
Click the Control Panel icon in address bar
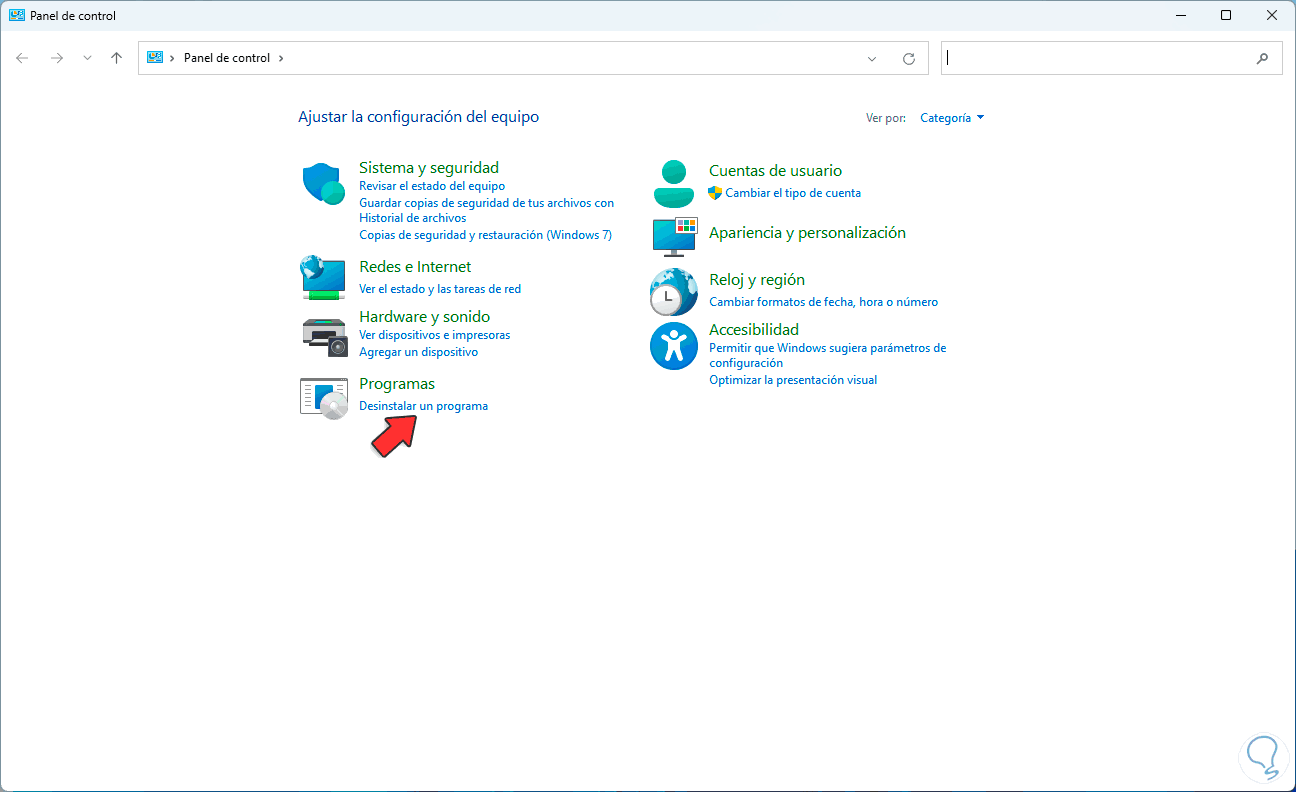pyautogui.click(x=155, y=58)
